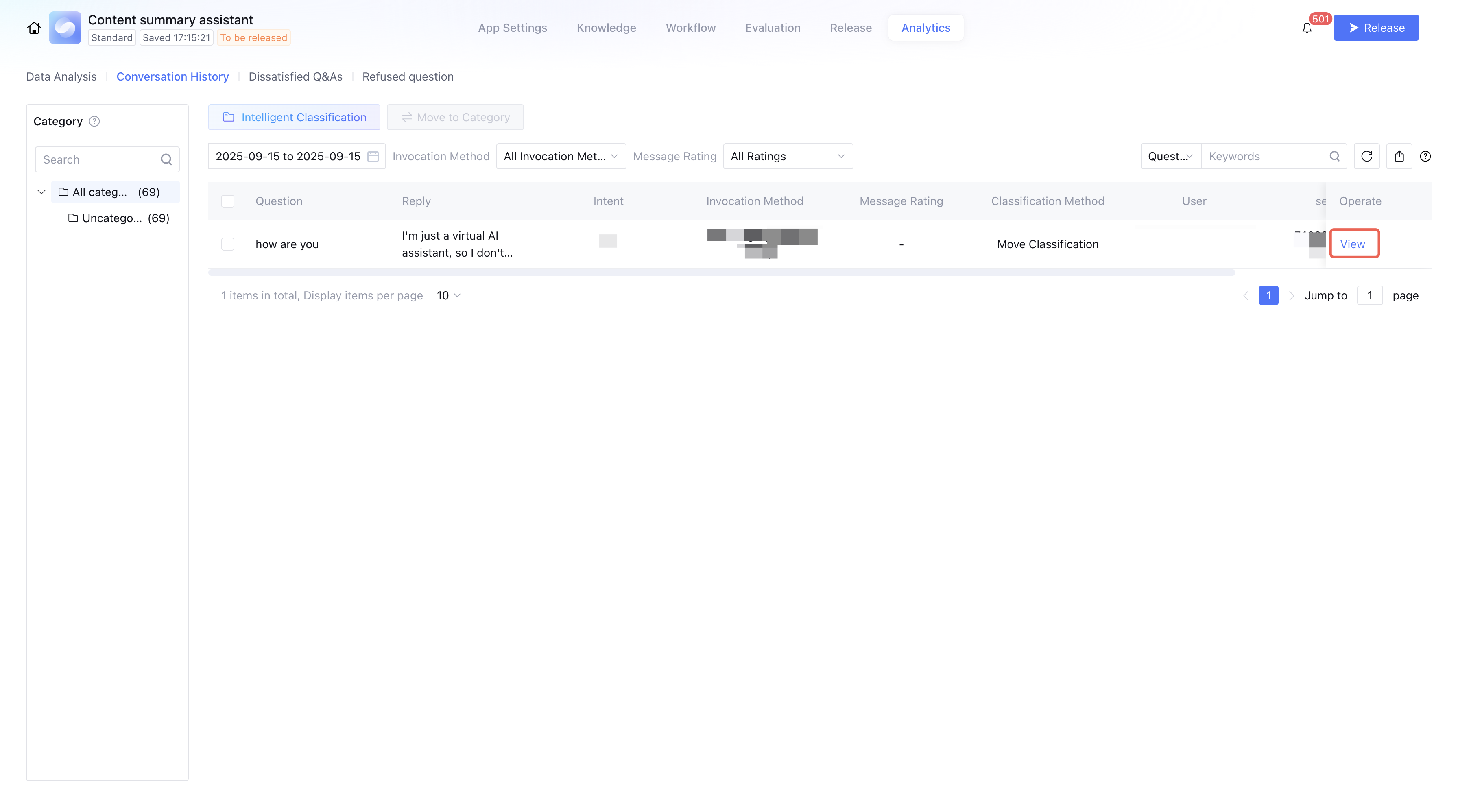Image resolution: width=1458 pixels, height=812 pixels.
Task: Check the 'how are you' row checkbox
Action: (x=227, y=244)
